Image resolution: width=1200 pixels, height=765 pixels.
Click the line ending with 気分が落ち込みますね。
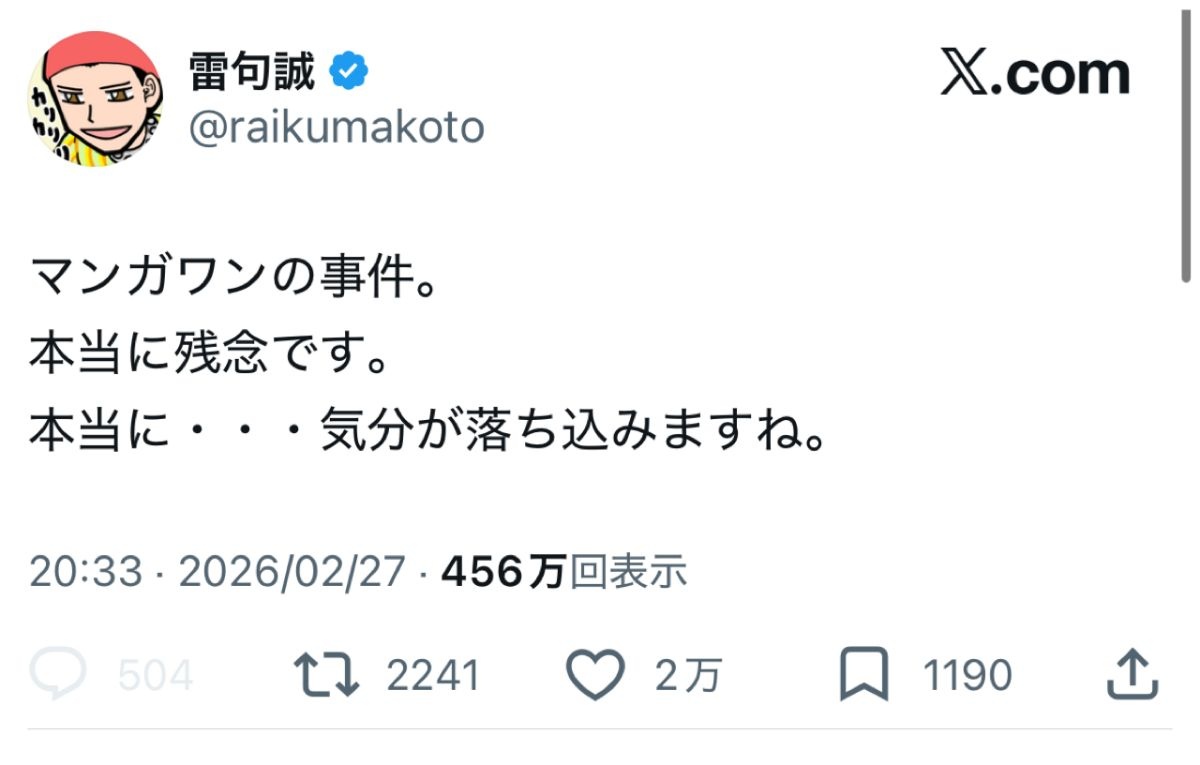[430, 437]
